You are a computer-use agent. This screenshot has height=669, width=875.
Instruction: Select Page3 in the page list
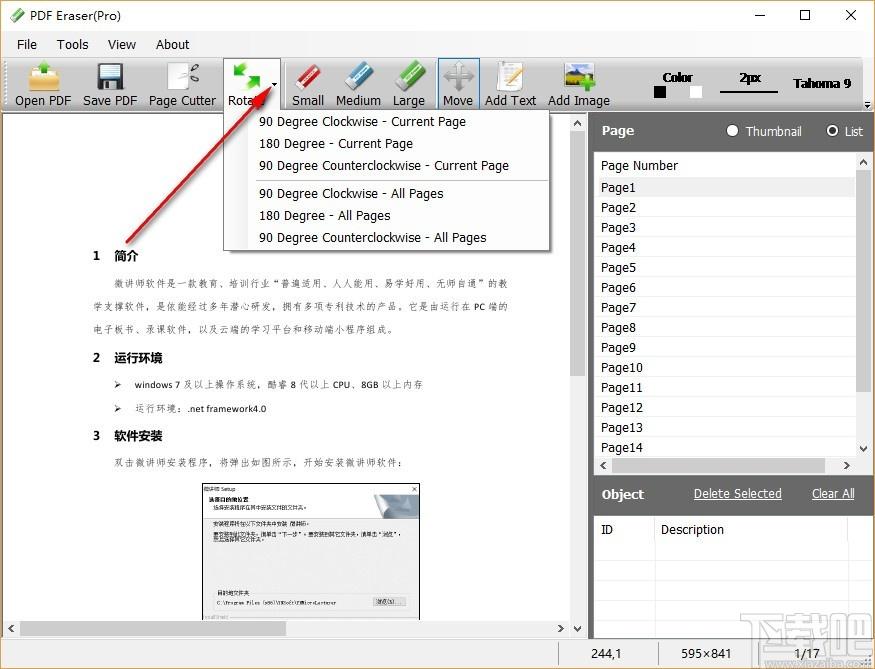point(727,228)
